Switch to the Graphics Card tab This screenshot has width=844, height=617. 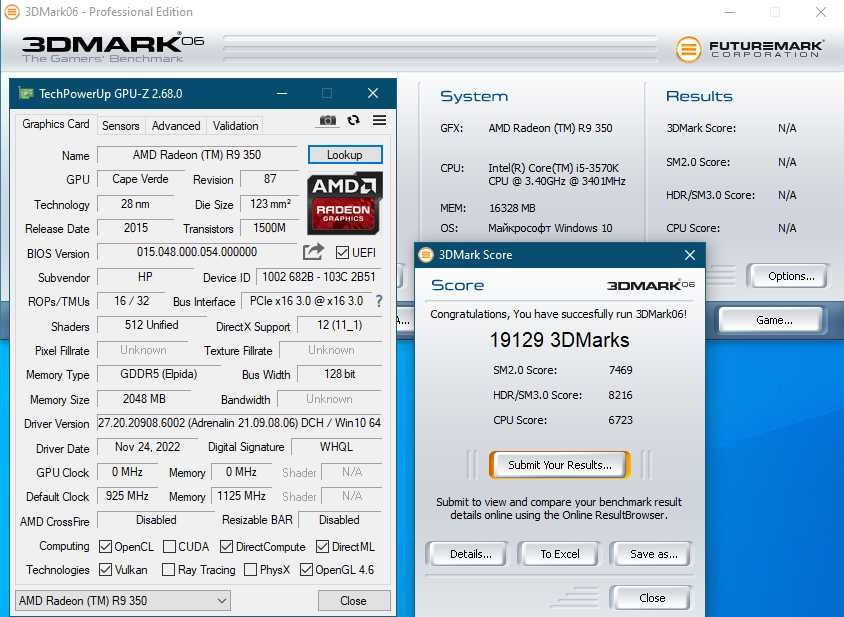[x=55, y=124]
